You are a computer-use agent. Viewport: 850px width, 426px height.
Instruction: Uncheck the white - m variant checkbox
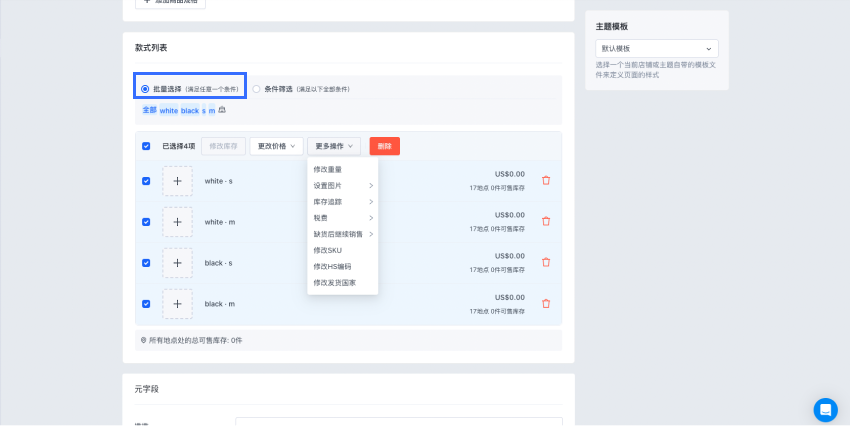pos(146,222)
